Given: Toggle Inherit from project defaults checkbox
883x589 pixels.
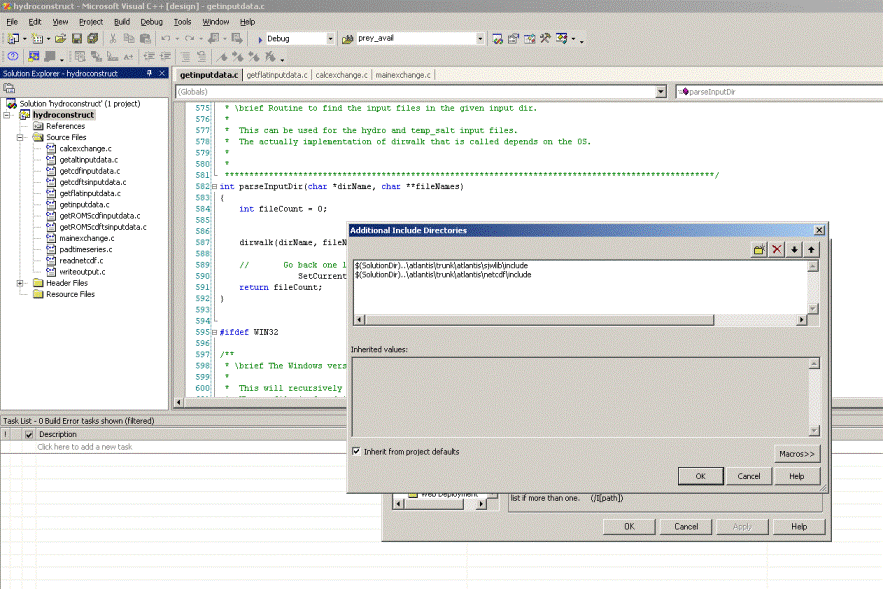Looking at the screenshot, I should 357,452.
